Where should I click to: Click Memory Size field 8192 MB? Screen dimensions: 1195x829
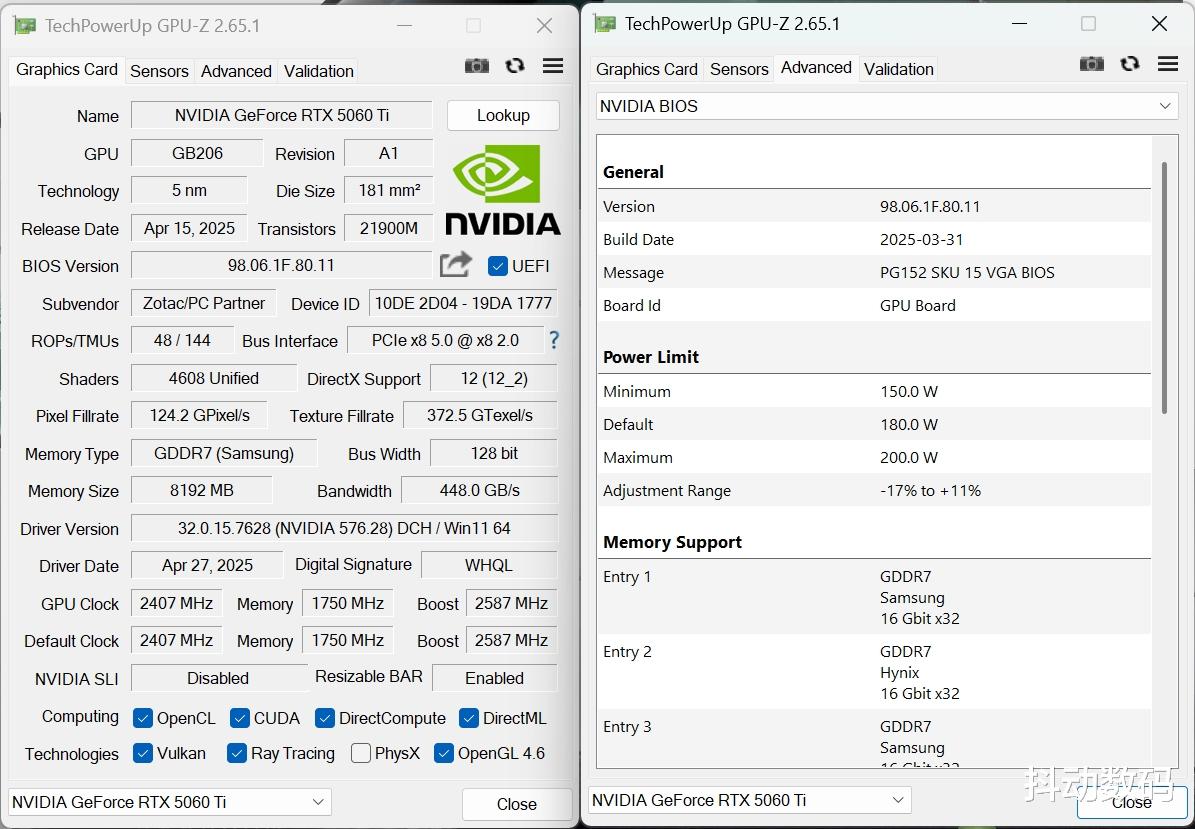pos(202,490)
